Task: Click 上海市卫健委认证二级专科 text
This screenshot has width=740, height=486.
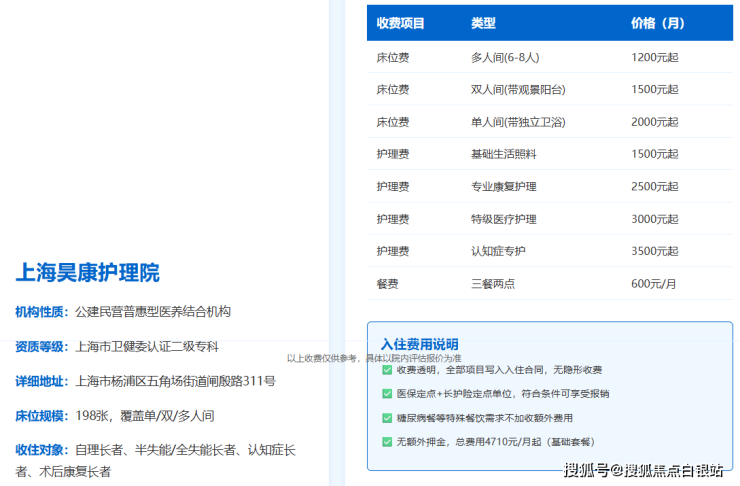Action: [x=147, y=347]
